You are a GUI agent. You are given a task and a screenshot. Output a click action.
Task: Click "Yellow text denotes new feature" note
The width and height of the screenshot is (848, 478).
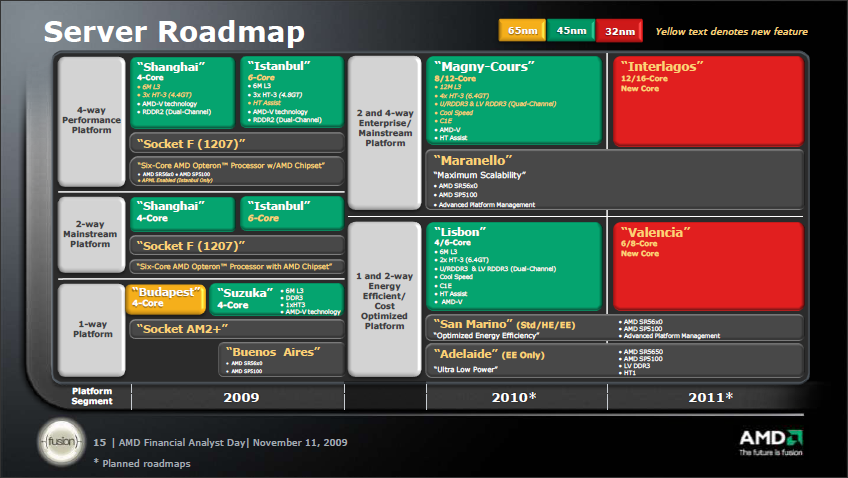(732, 31)
